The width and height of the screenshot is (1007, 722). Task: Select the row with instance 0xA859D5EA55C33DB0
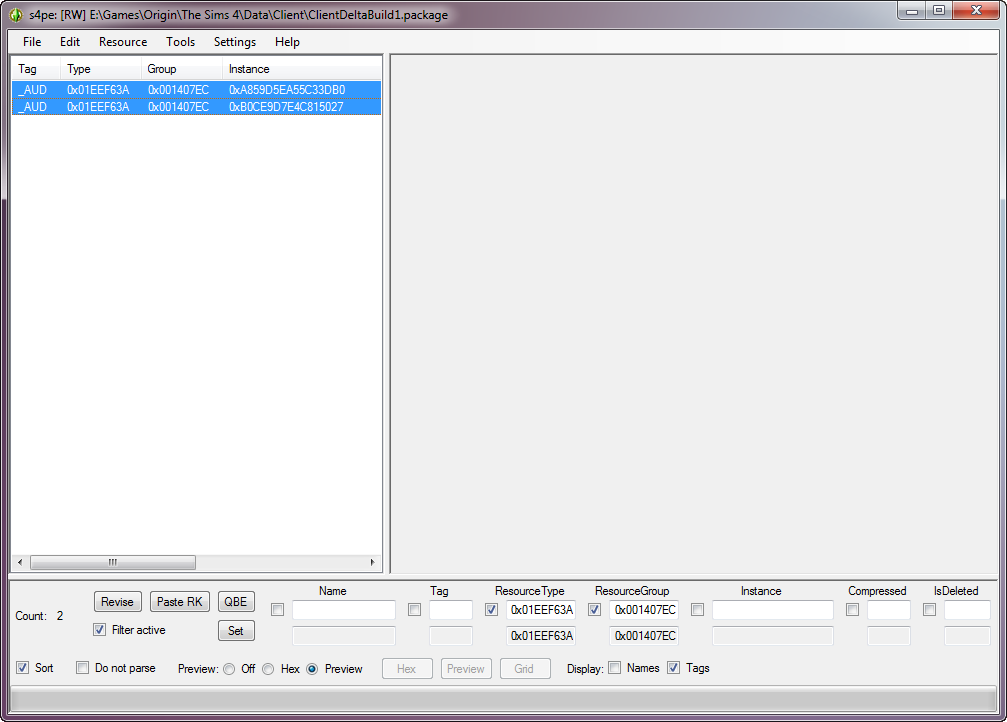(x=197, y=90)
